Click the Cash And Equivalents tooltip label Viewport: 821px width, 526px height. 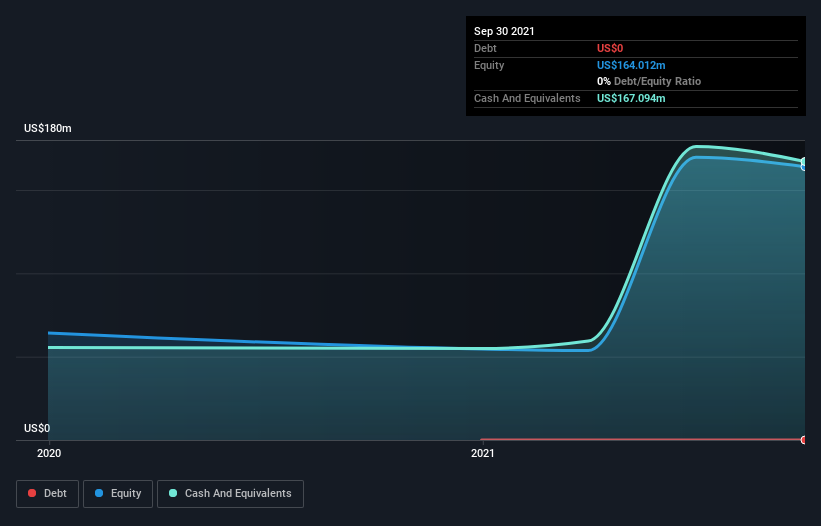coord(527,98)
